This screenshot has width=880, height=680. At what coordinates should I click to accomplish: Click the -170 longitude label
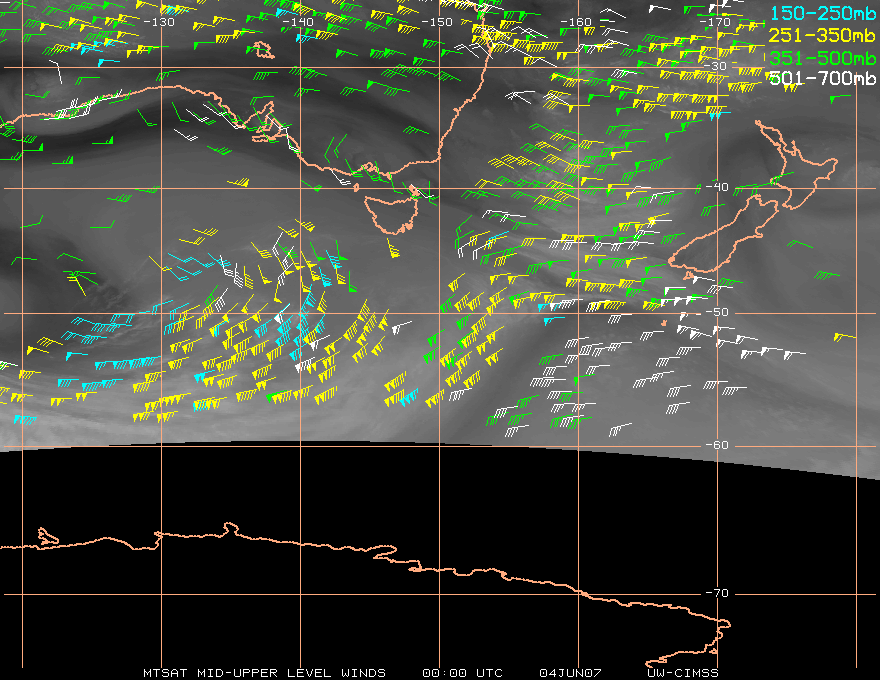tap(715, 22)
